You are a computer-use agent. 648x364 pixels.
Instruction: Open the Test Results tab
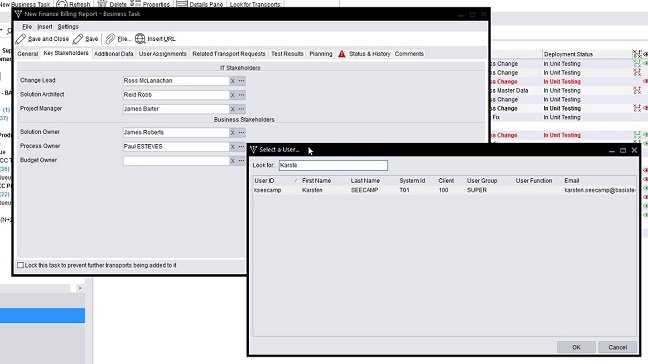tap(287, 54)
